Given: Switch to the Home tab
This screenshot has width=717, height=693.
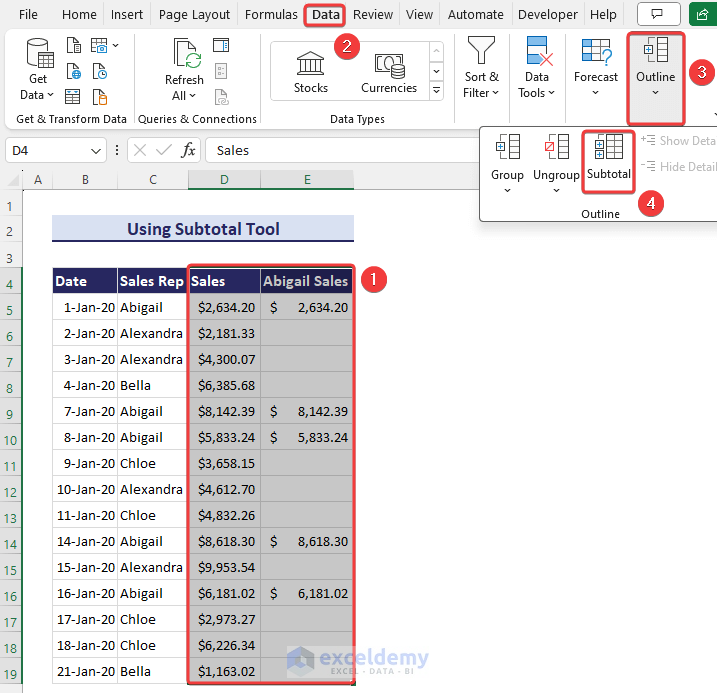Looking at the screenshot, I should [x=79, y=15].
